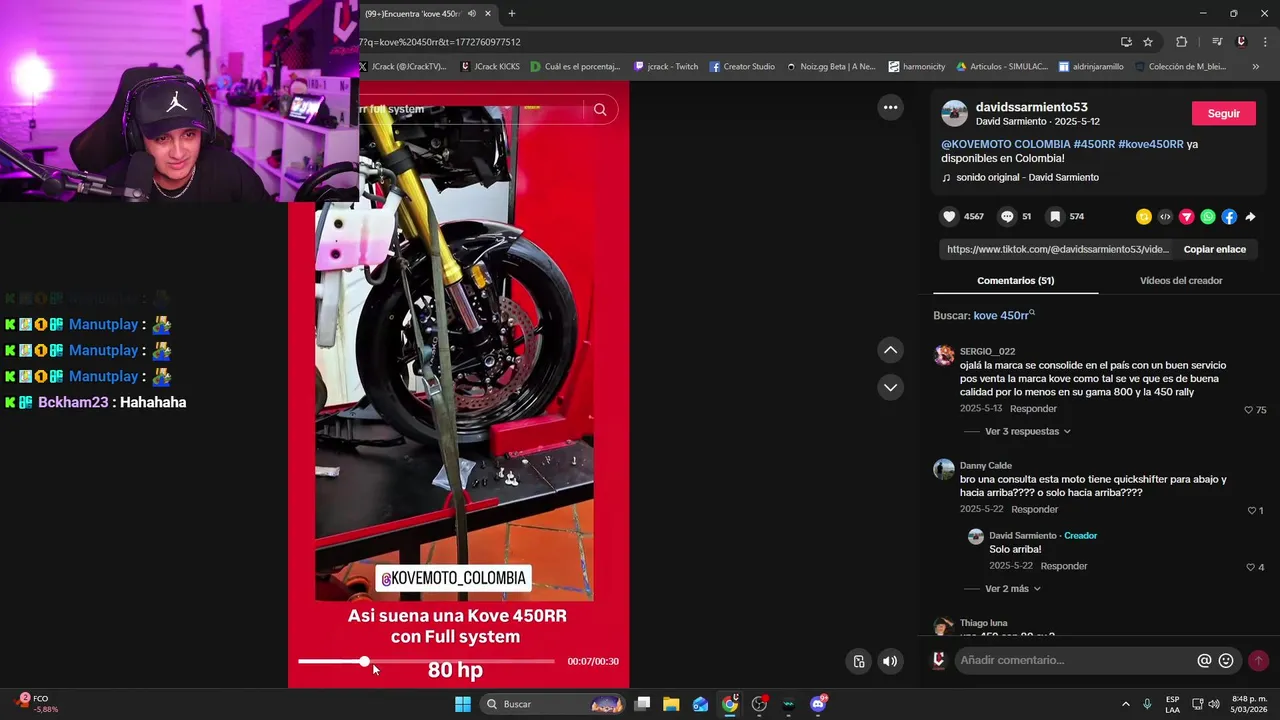Open more share options arrow
1280x720 pixels.
[x=1250, y=216]
